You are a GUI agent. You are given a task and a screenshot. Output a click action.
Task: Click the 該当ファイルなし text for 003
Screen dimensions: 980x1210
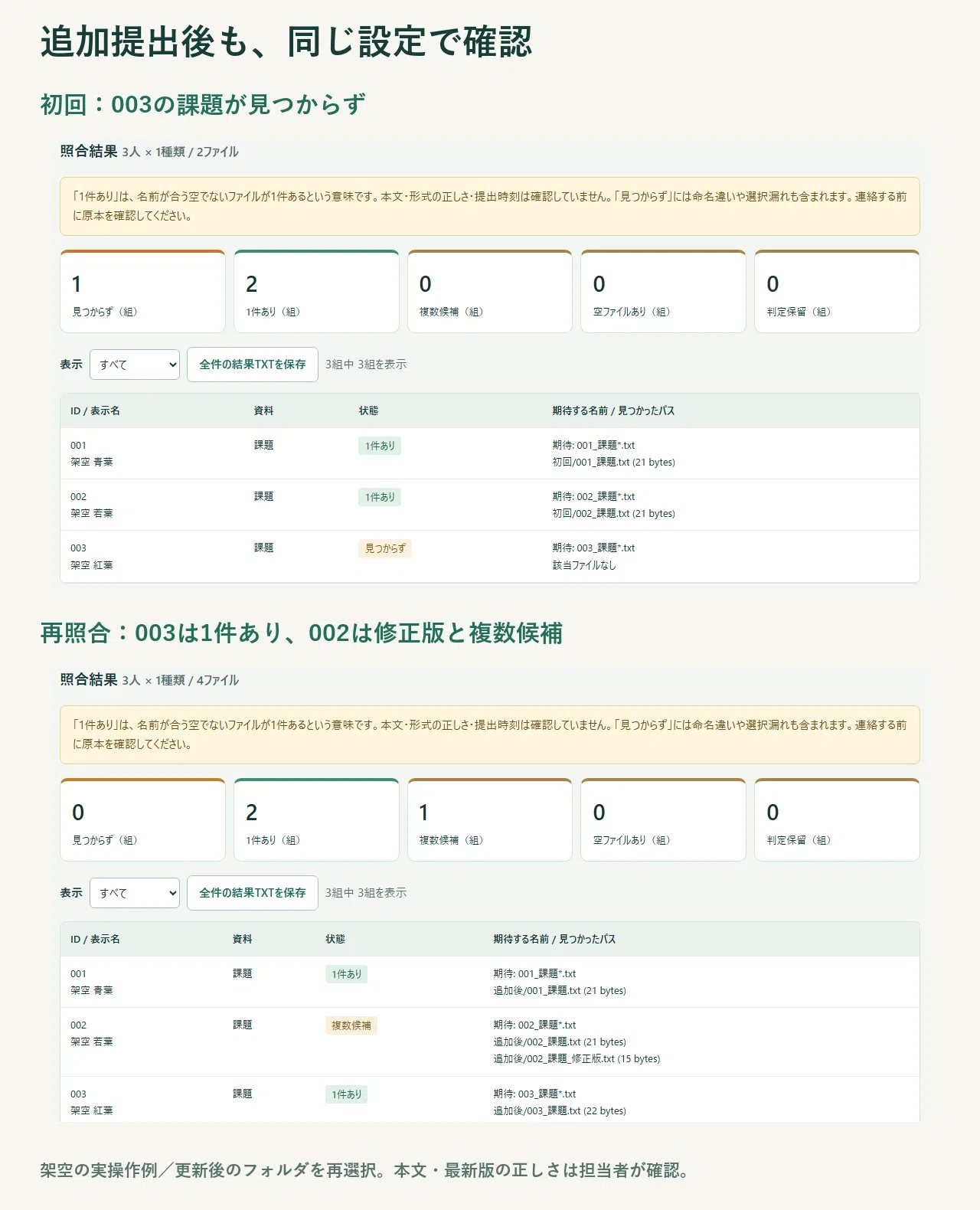584,565
